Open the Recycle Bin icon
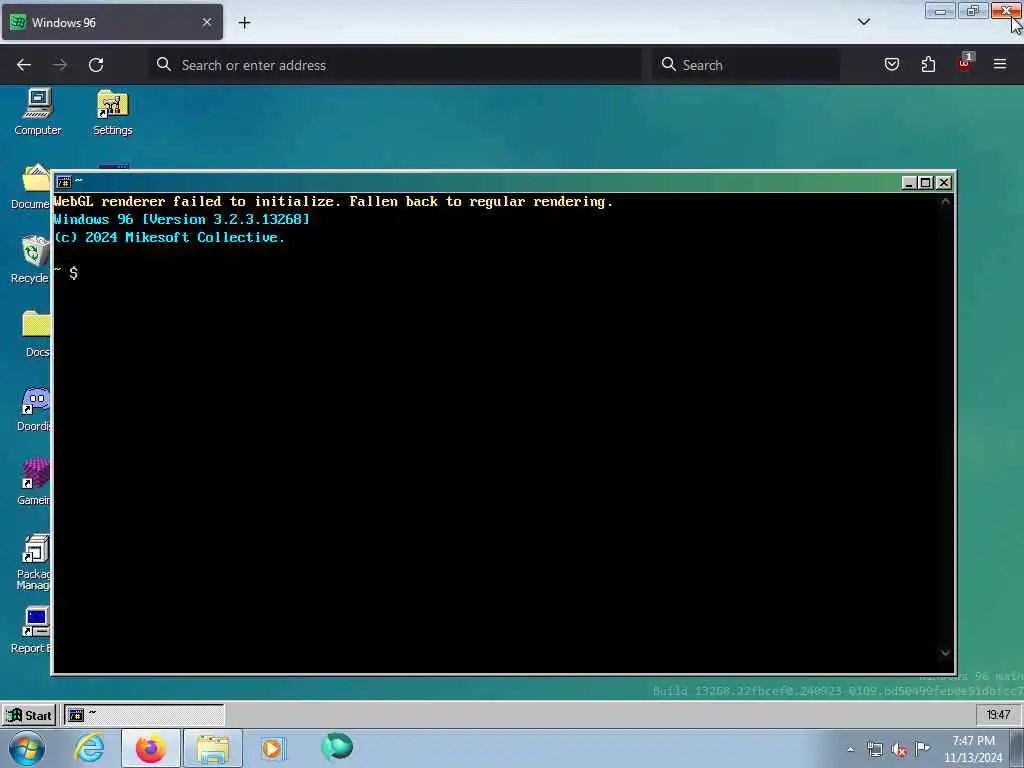 click(31, 260)
